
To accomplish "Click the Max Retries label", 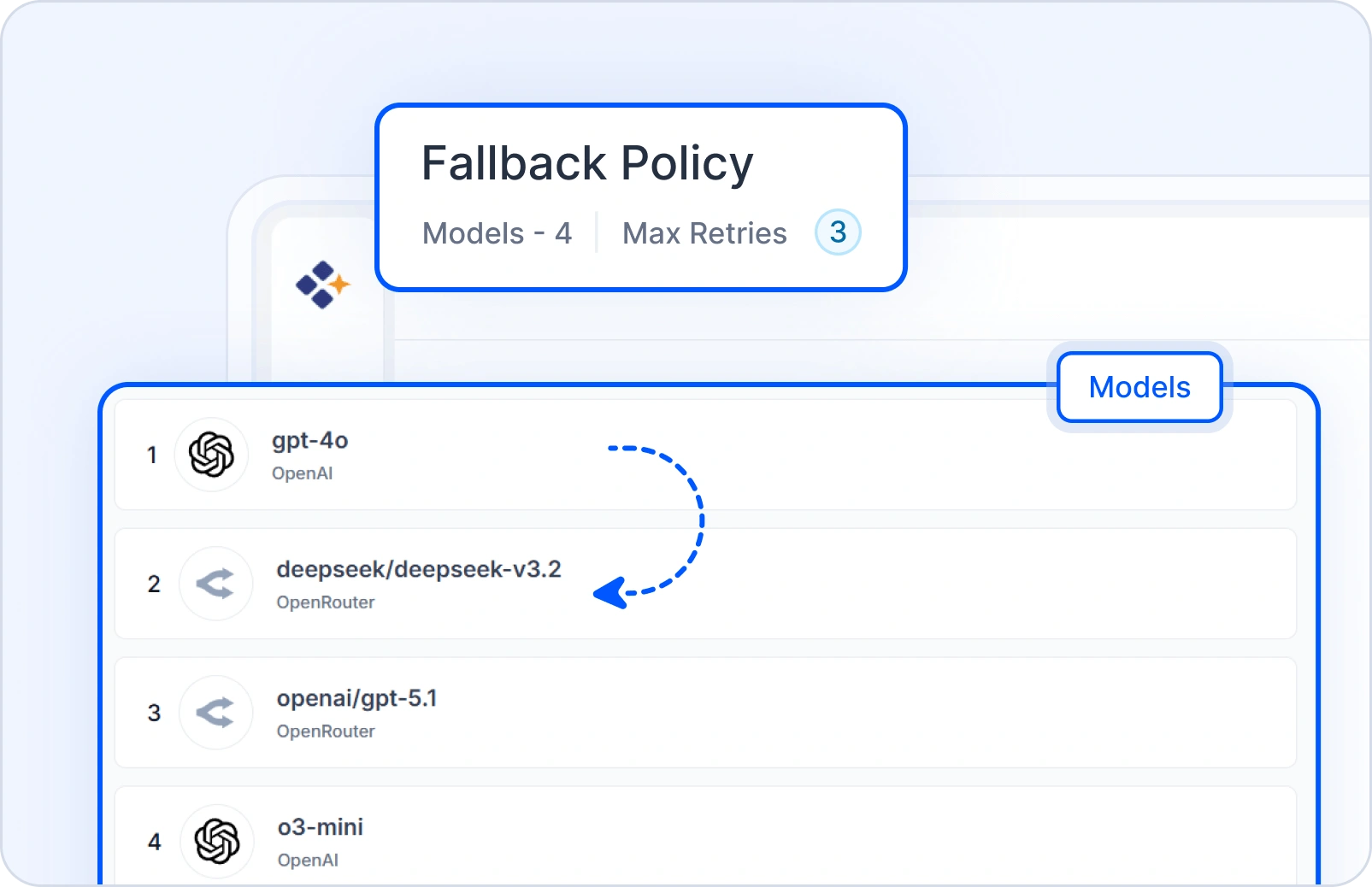I will pyautogui.click(x=704, y=233).
